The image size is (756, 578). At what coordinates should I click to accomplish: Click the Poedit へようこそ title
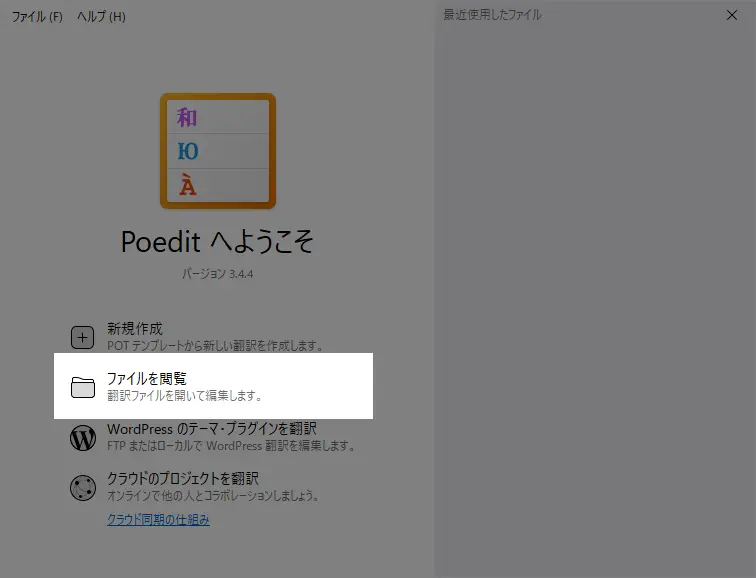click(x=217, y=241)
